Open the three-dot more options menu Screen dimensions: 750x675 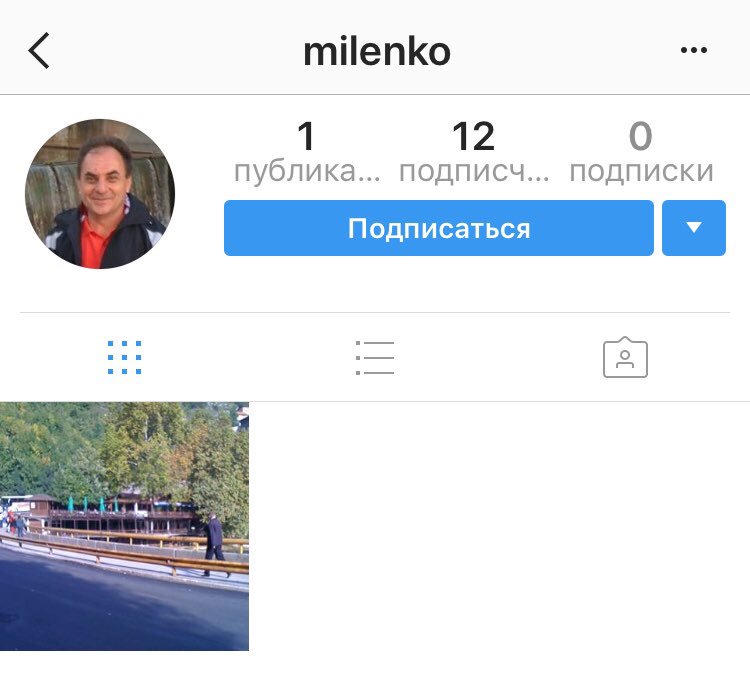point(694,50)
